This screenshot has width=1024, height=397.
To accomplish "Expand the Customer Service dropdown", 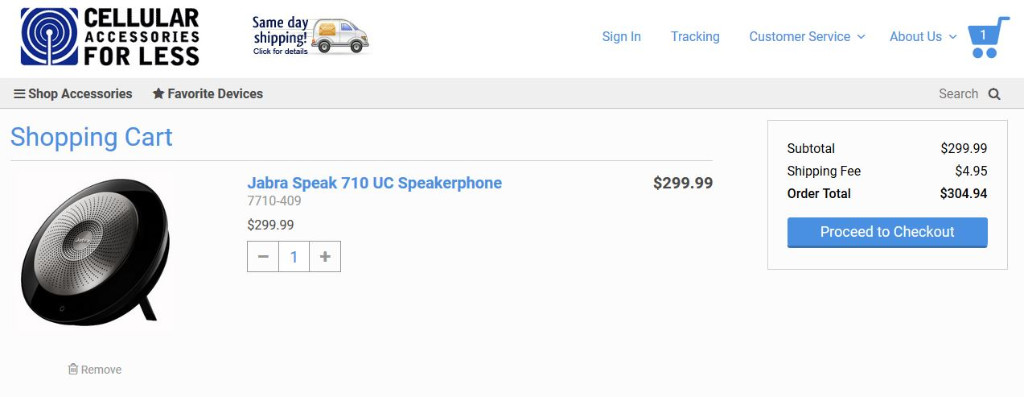I will click(807, 37).
